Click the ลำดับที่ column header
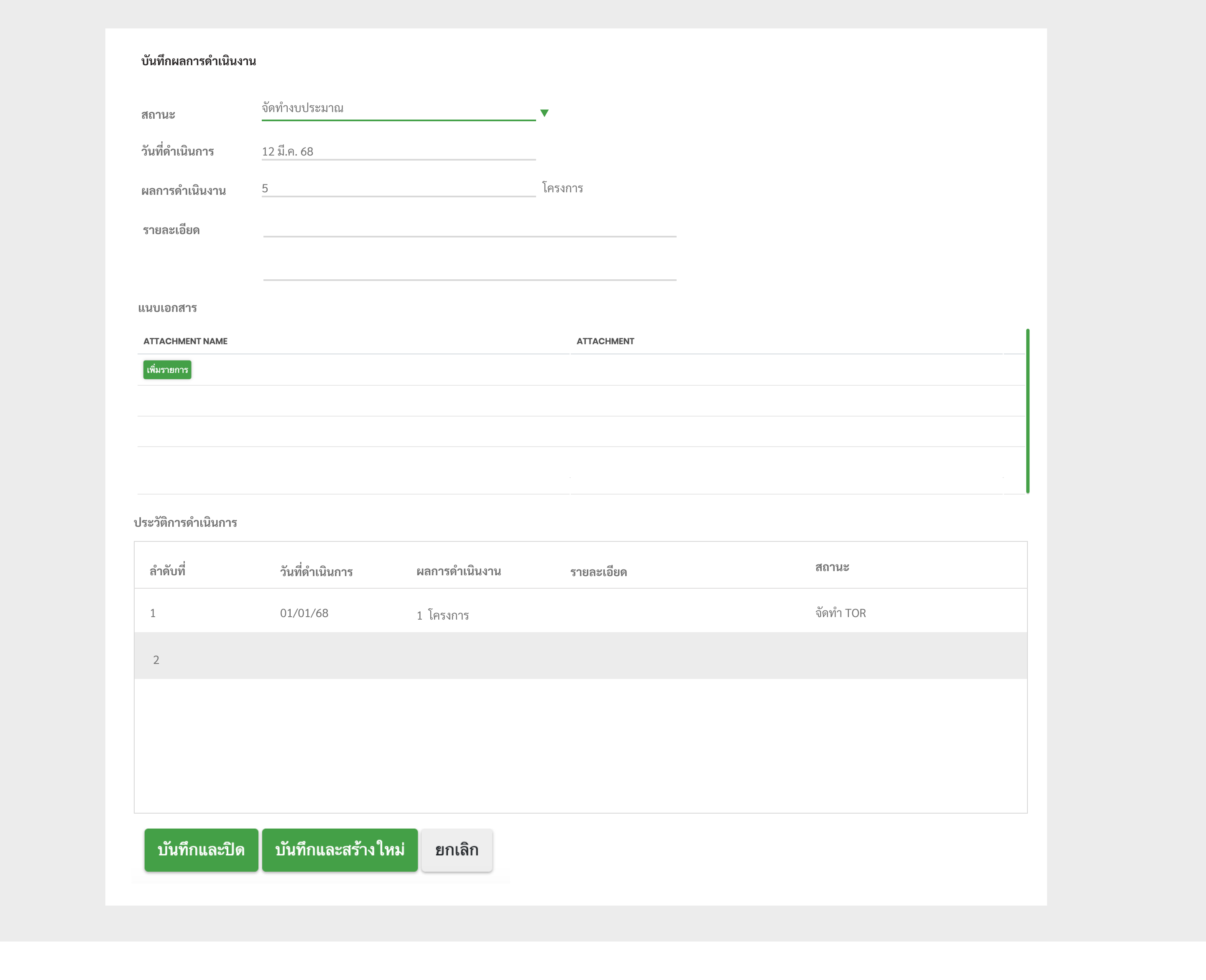The height and width of the screenshot is (980, 1206). [x=167, y=571]
